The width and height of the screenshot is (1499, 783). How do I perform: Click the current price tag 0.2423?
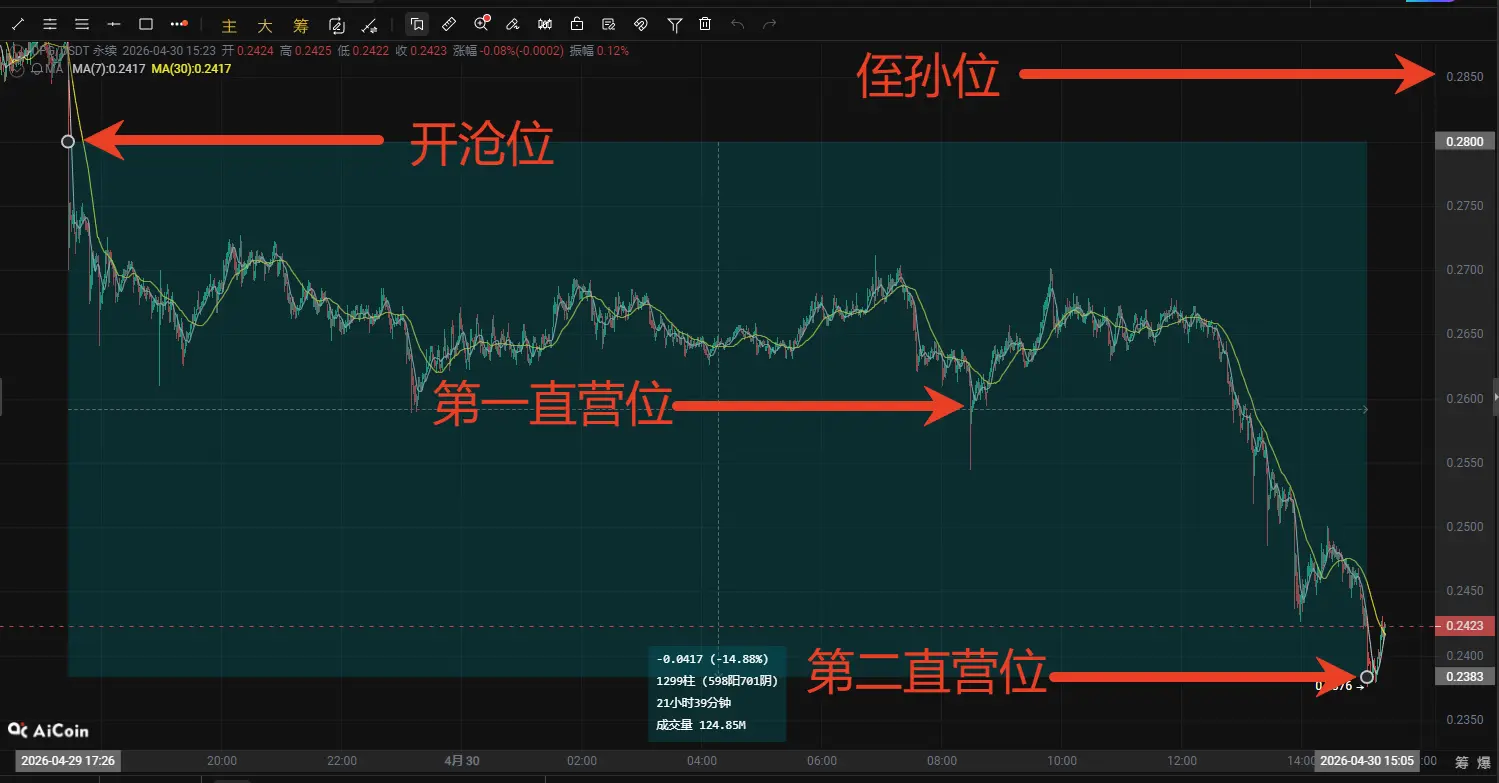point(1465,627)
